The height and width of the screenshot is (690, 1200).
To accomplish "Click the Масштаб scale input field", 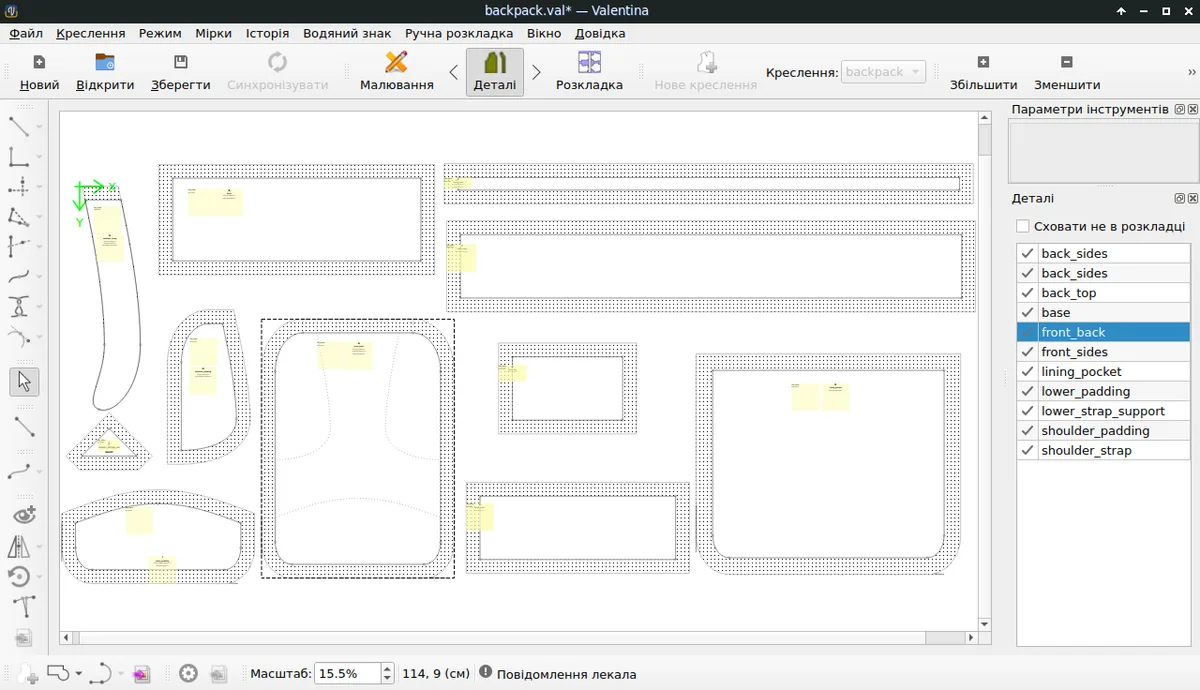I will 347,674.
